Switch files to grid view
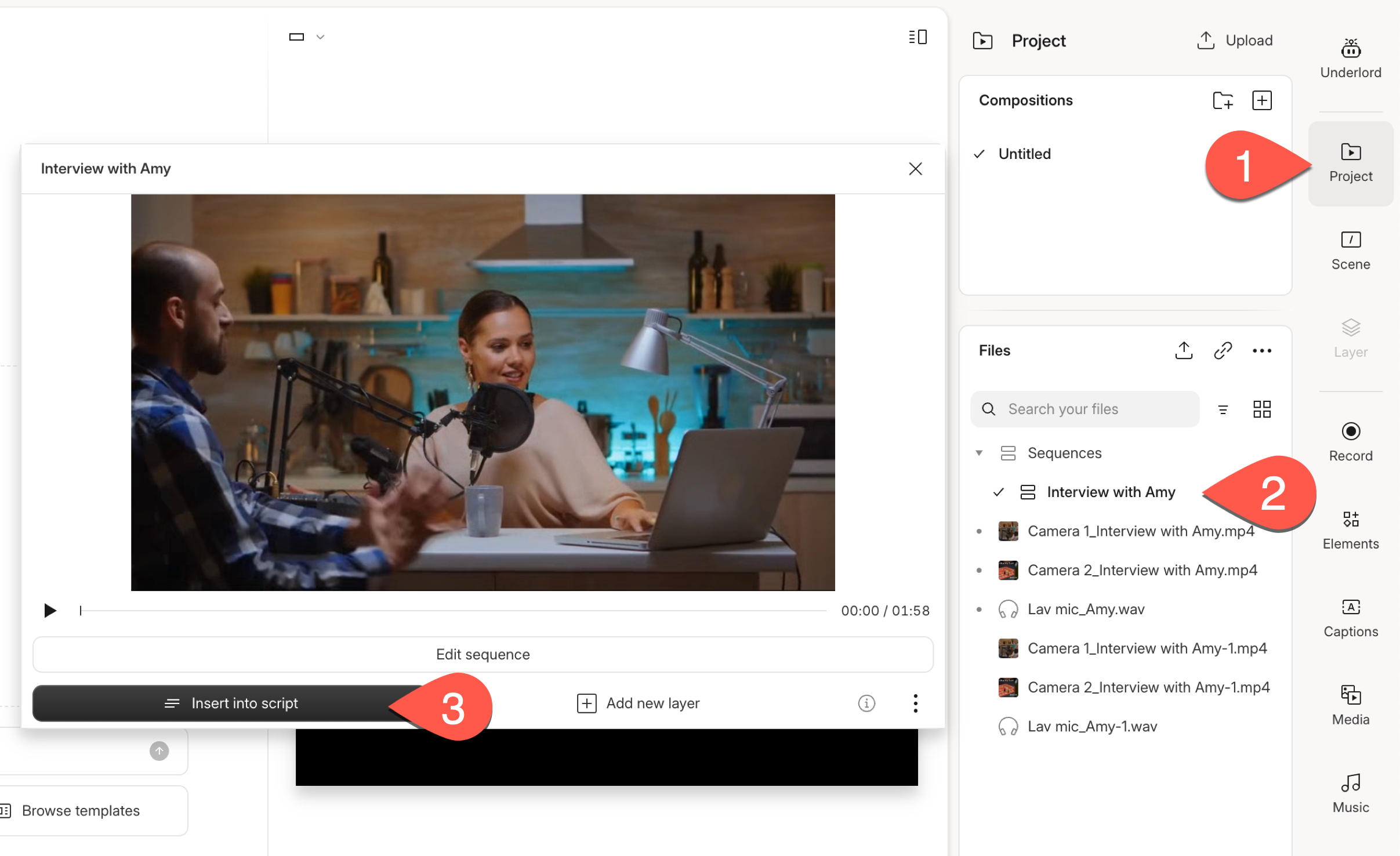The image size is (1400, 856). [x=1262, y=409]
